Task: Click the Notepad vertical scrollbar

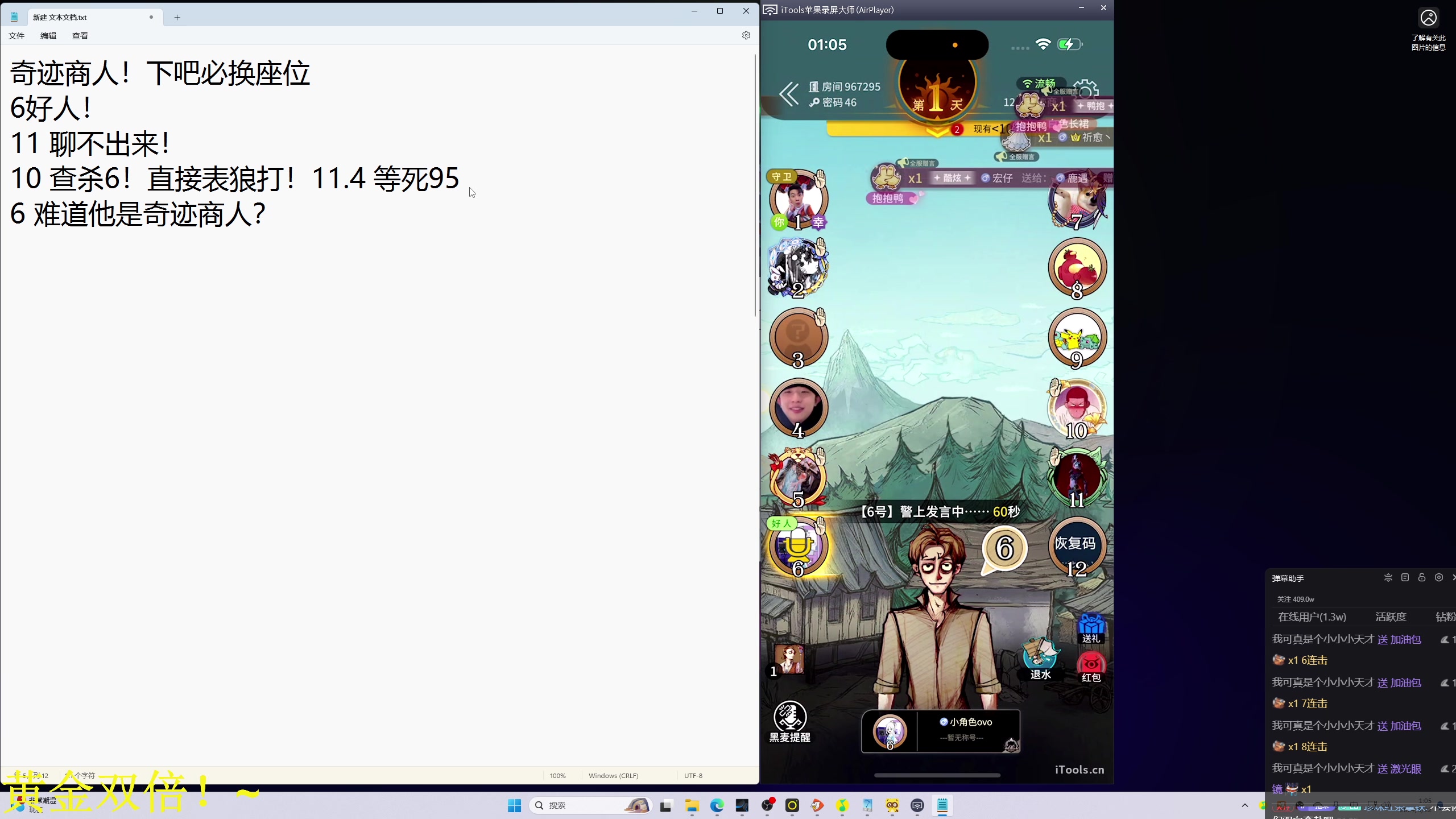Action: point(756,185)
